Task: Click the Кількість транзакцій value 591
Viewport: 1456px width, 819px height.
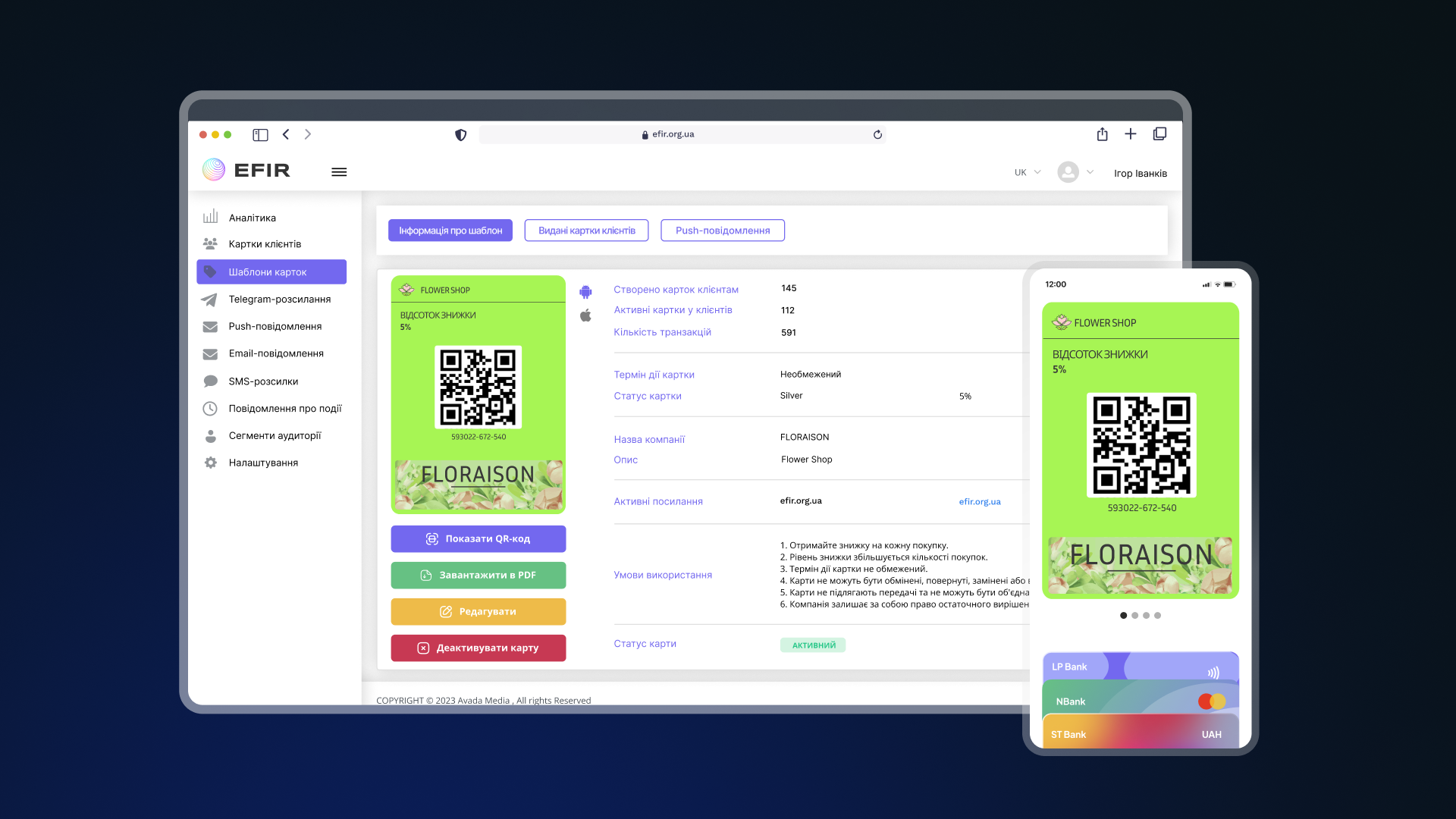Action: pos(789,333)
